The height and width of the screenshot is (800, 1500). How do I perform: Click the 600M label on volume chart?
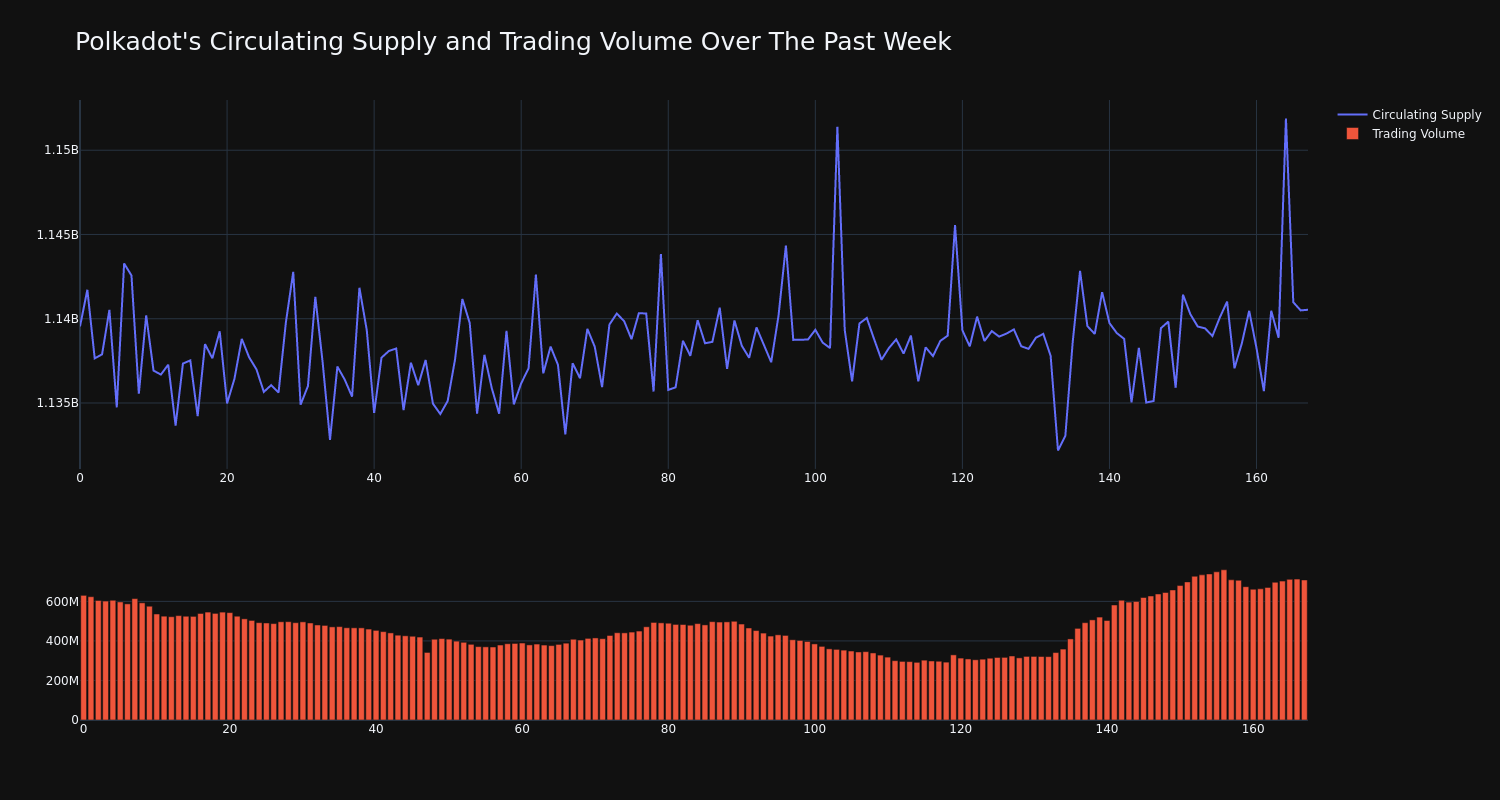click(x=61, y=602)
